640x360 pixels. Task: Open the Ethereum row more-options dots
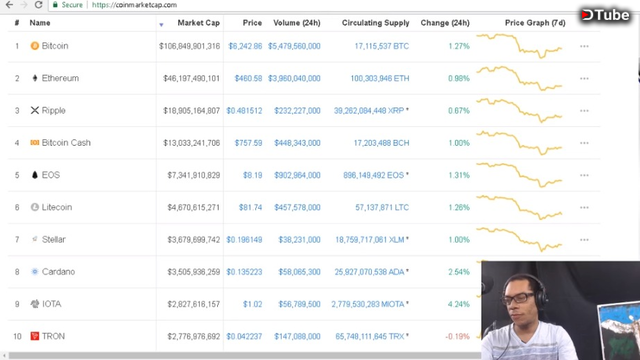click(x=584, y=78)
